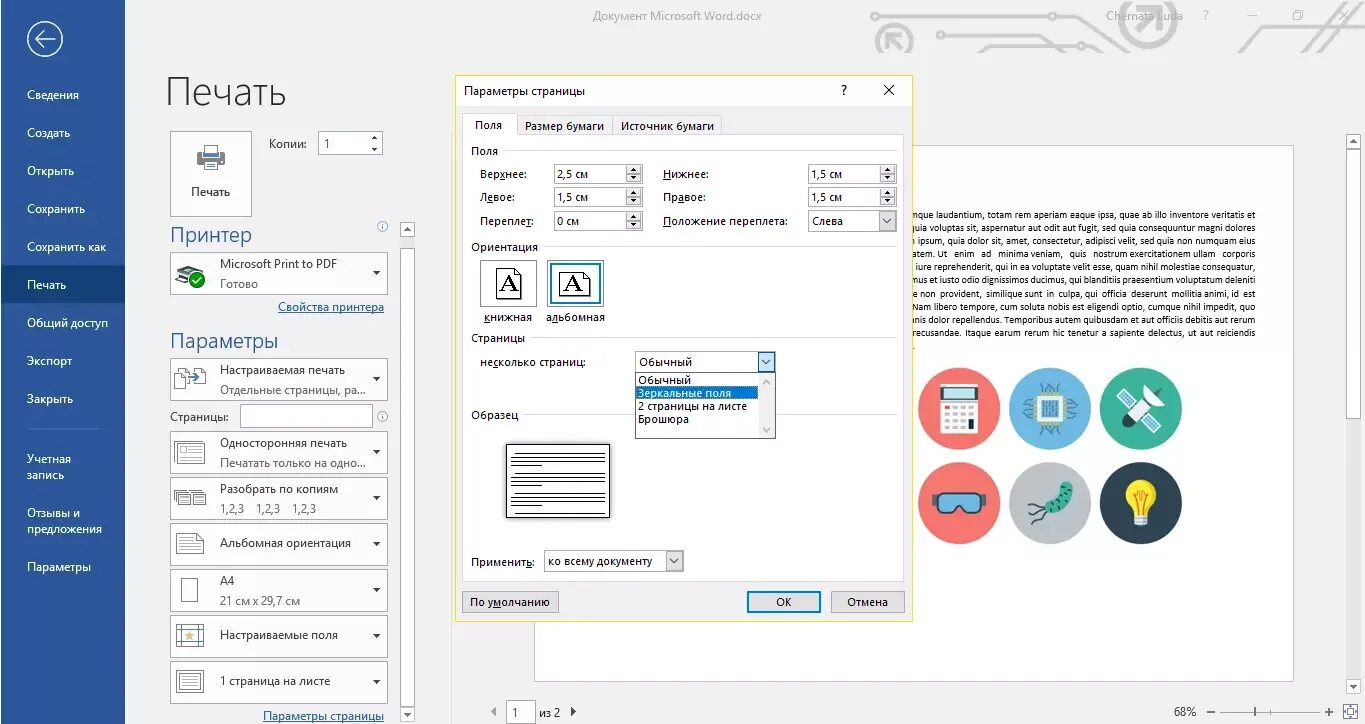Open Положение переплета dropdown arrow

(x=887, y=221)
